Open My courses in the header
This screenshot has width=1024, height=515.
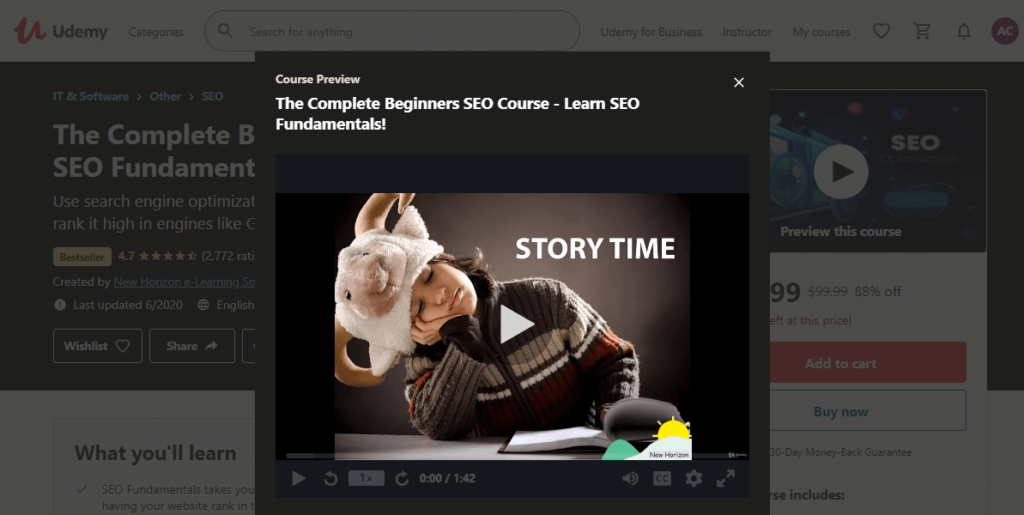[x=822, y=32]
